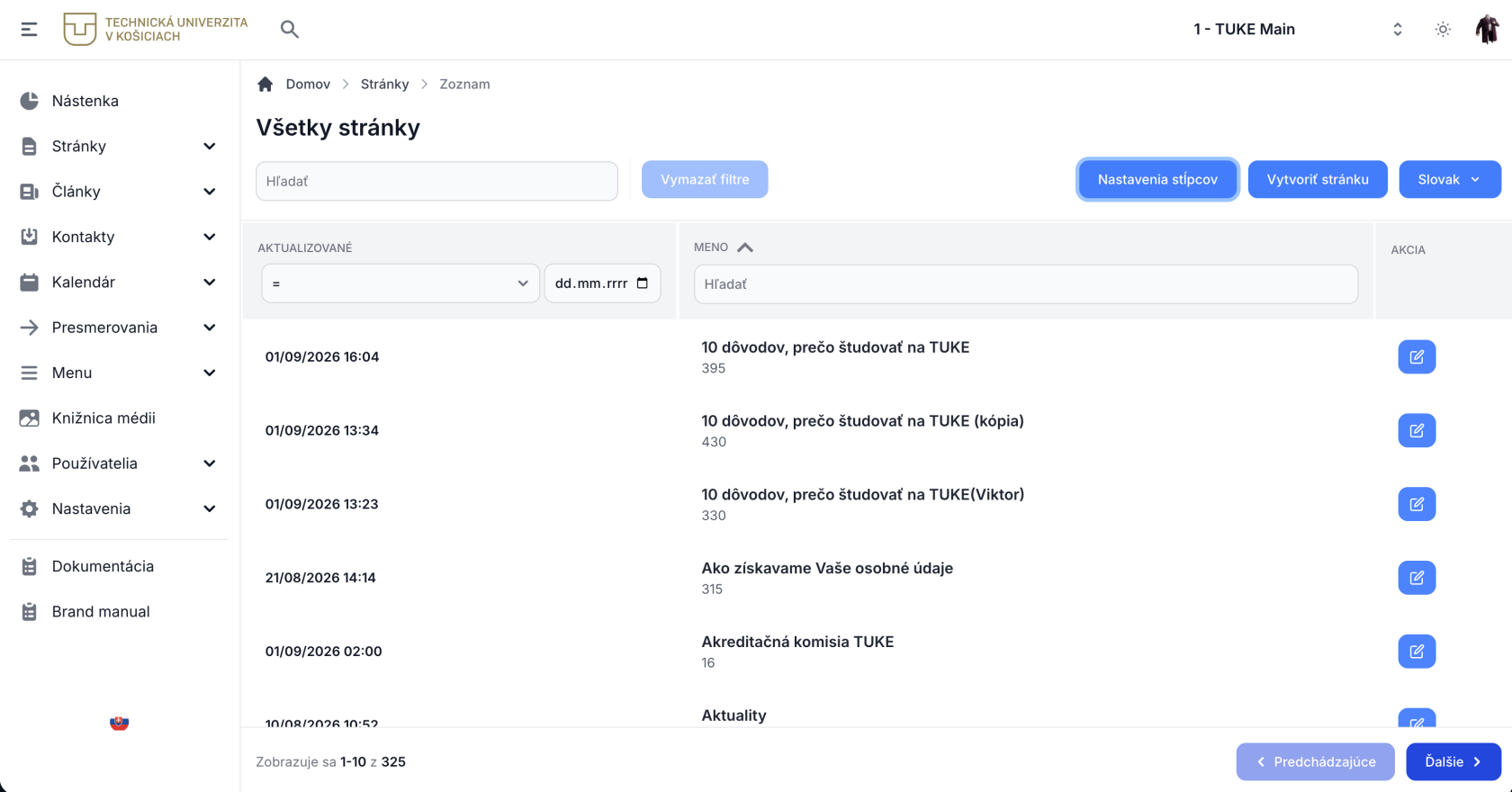Open the user avatar profile menu
The width and height of the screenshot is (1512, 792).
[1487, 30]
